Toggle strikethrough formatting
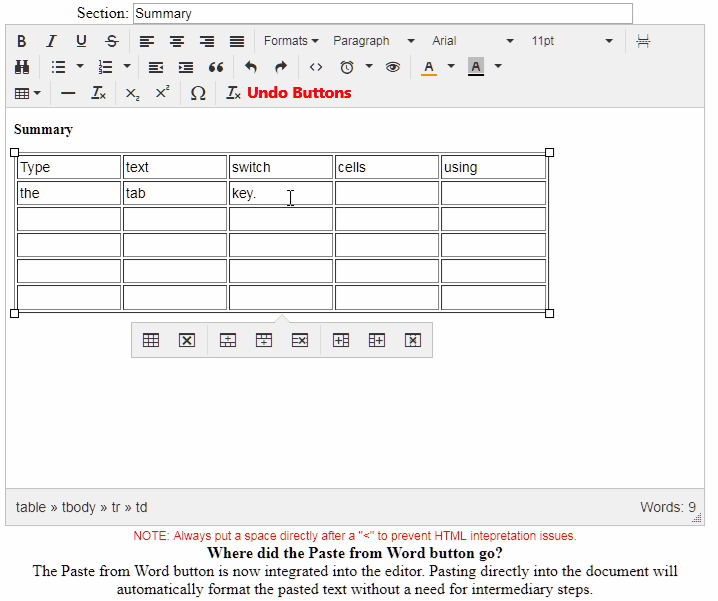The height and width of the screenshot is (601, 718). (111, 41)
